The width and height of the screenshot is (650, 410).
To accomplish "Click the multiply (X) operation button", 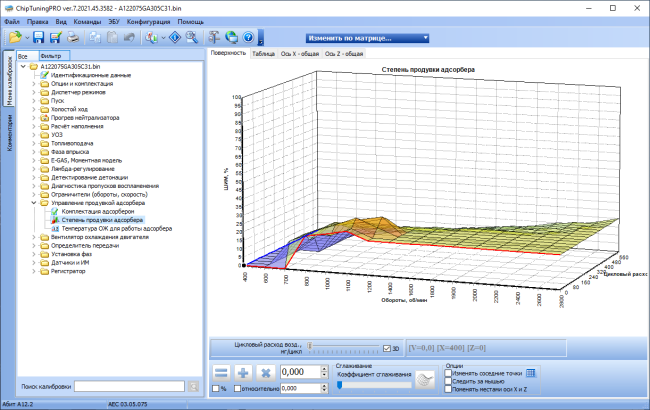I will pyautogui.click(x=266, y=373).
